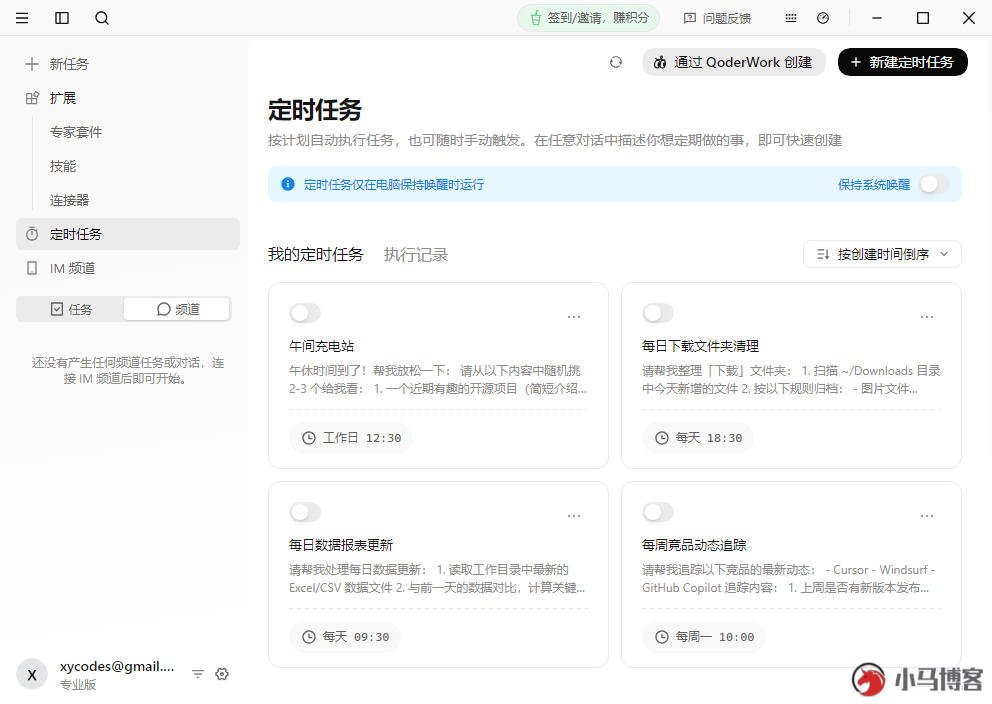
Task: Open more options for 每日数据报表更新 card
Action: click(x=574, y=516)
